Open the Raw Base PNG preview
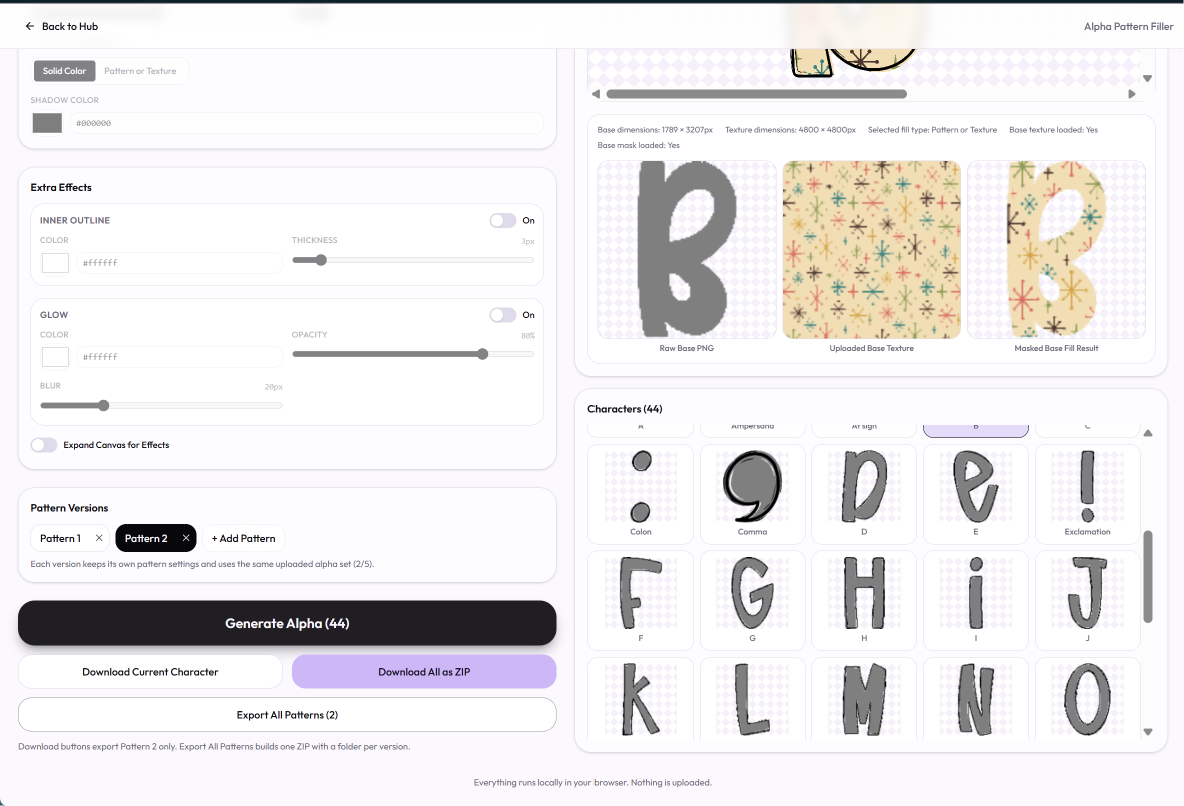 pyautogui.click(x=686, y=250)
